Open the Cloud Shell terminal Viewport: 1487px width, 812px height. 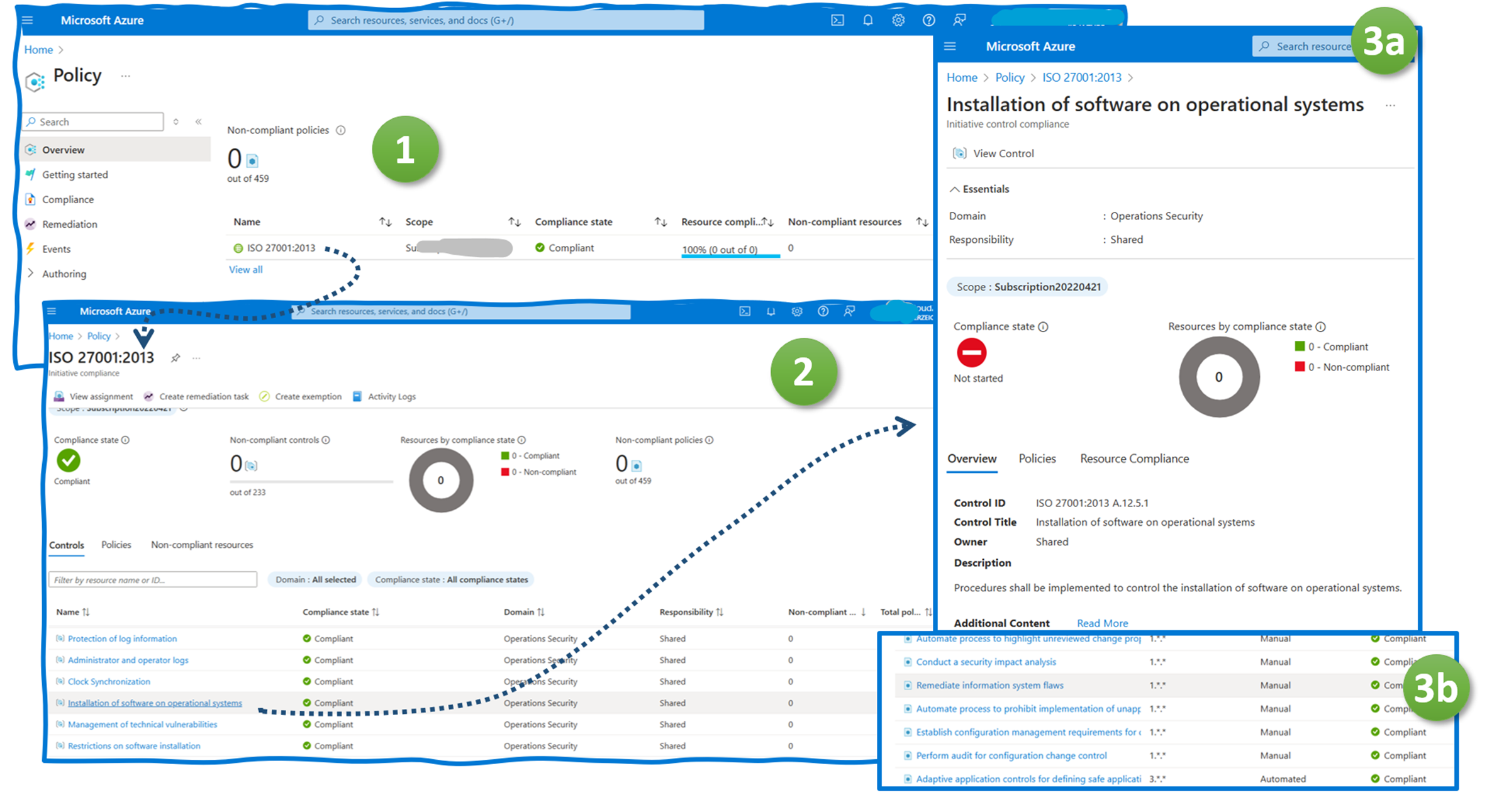[x=837, y=20]
